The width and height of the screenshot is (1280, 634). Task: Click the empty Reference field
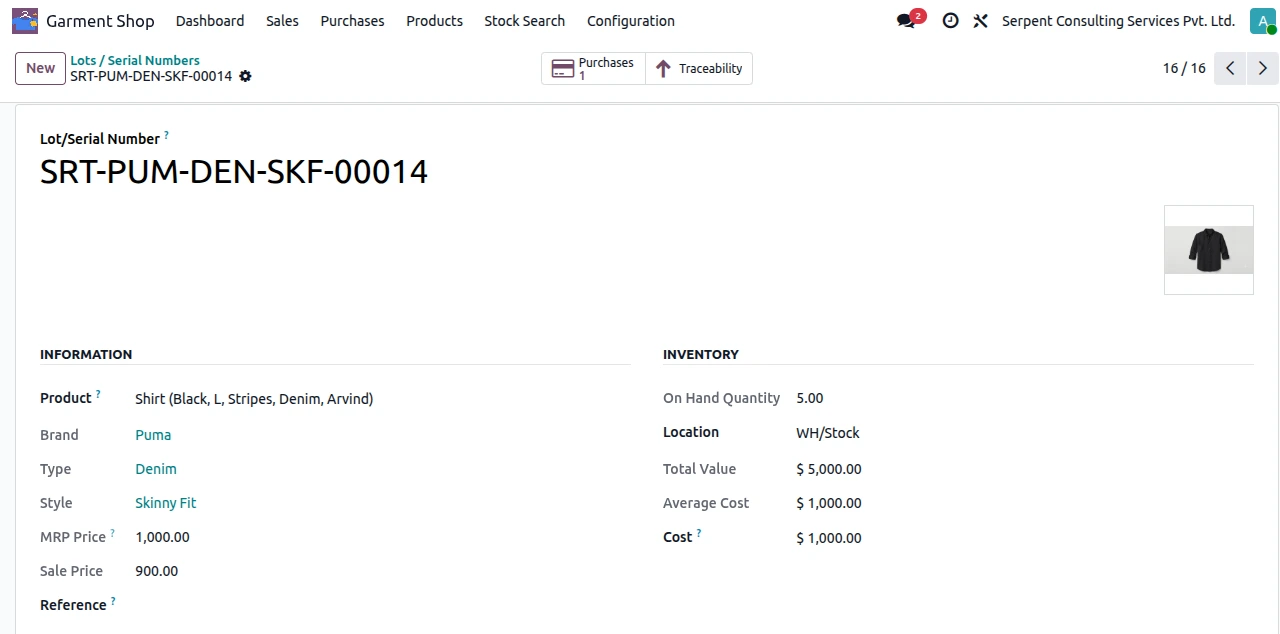pyautogui.click(x=382, y=605)
